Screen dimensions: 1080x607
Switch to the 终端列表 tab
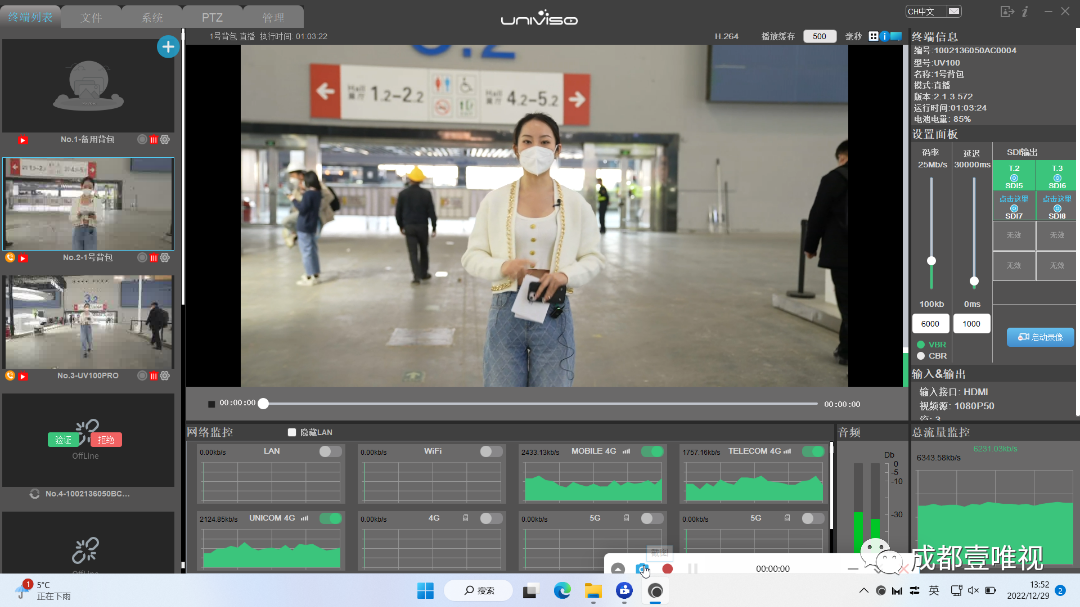30,17
